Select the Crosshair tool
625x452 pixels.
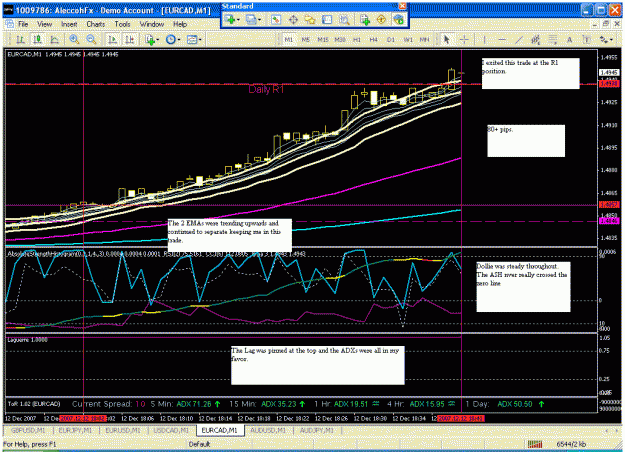464,39
